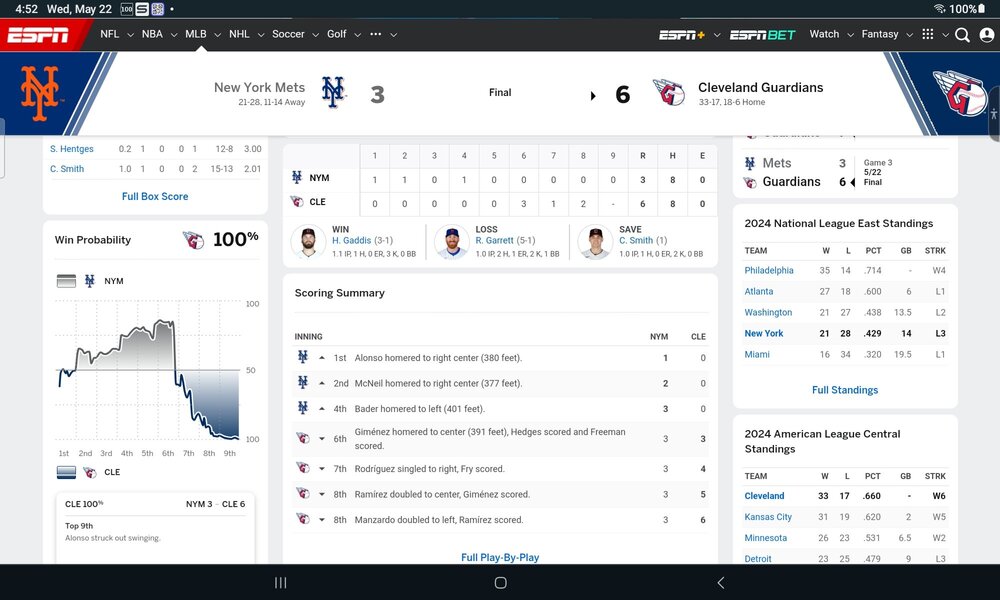1000x600 pixels.
Task: Open the NBA menu item
Action: pos(152,34)
